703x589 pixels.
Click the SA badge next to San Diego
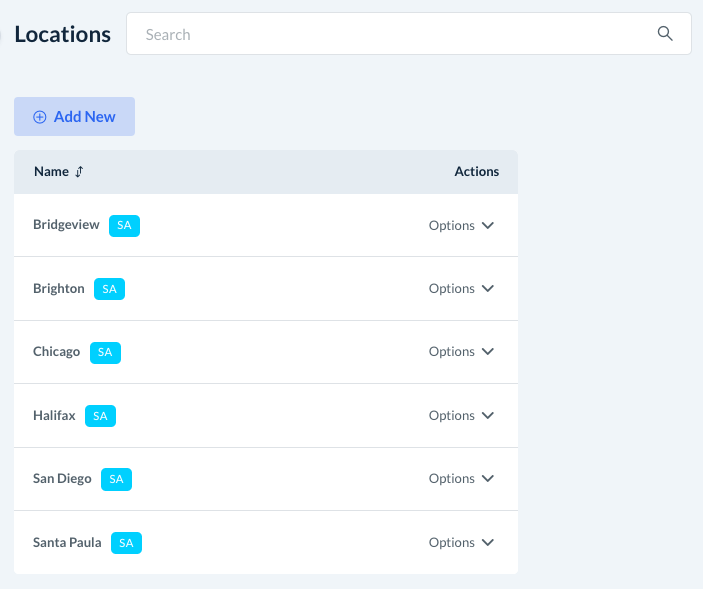(116, 479)
